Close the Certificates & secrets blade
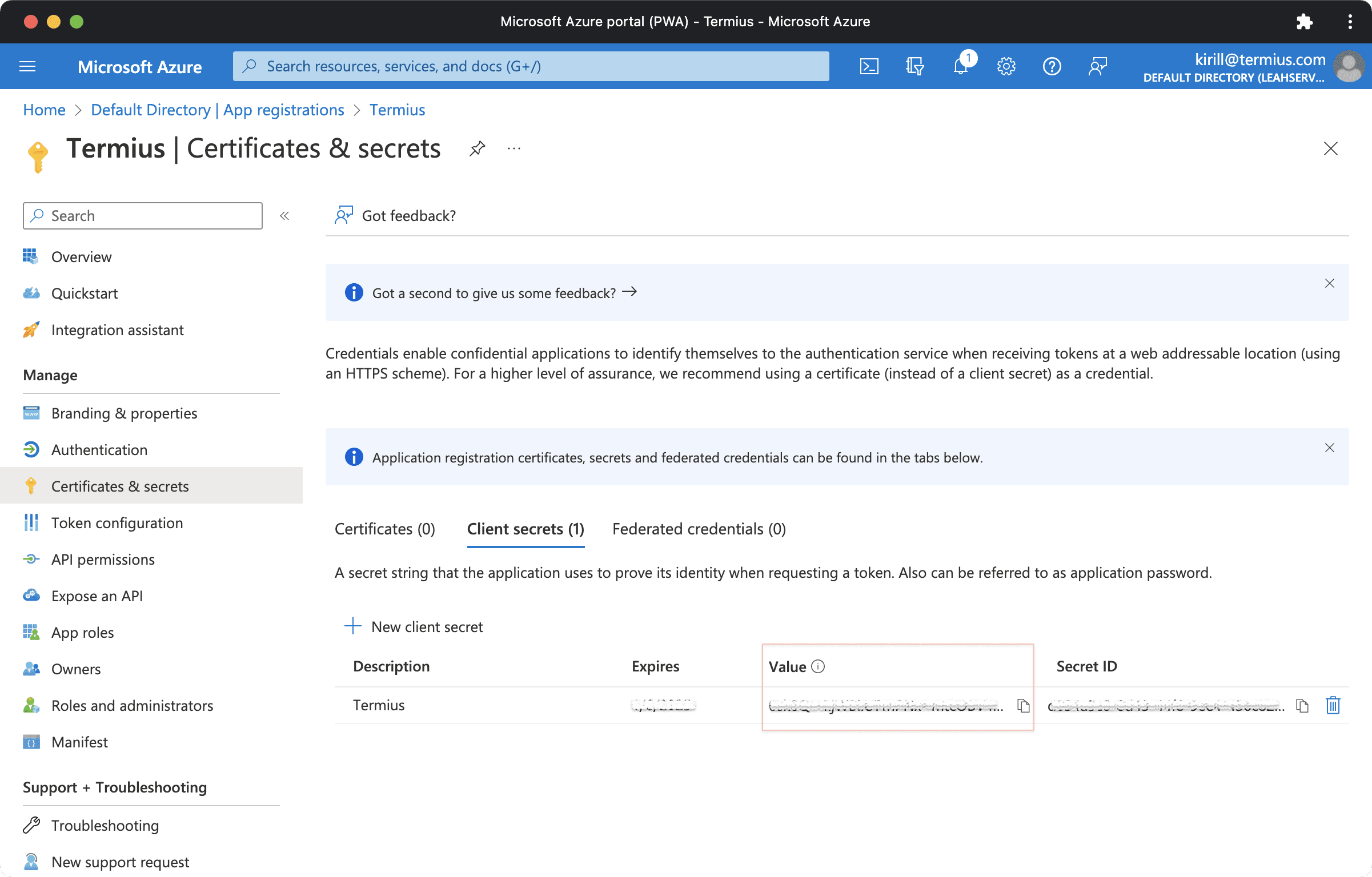Image resolution: width=1372 pixels, height=877 pixels. (1330, 149)
